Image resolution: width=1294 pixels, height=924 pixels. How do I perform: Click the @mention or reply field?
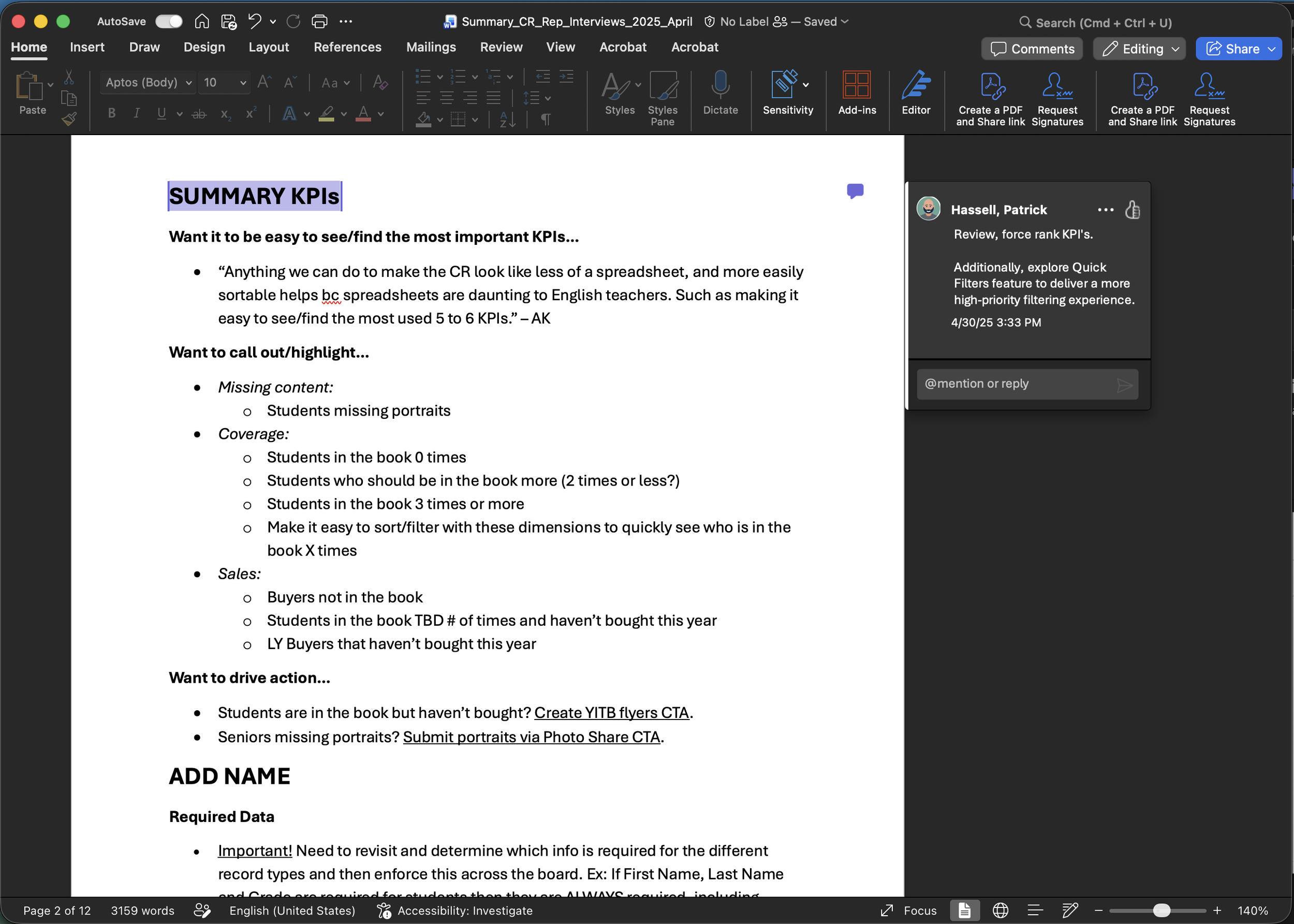coord(1027,384)
